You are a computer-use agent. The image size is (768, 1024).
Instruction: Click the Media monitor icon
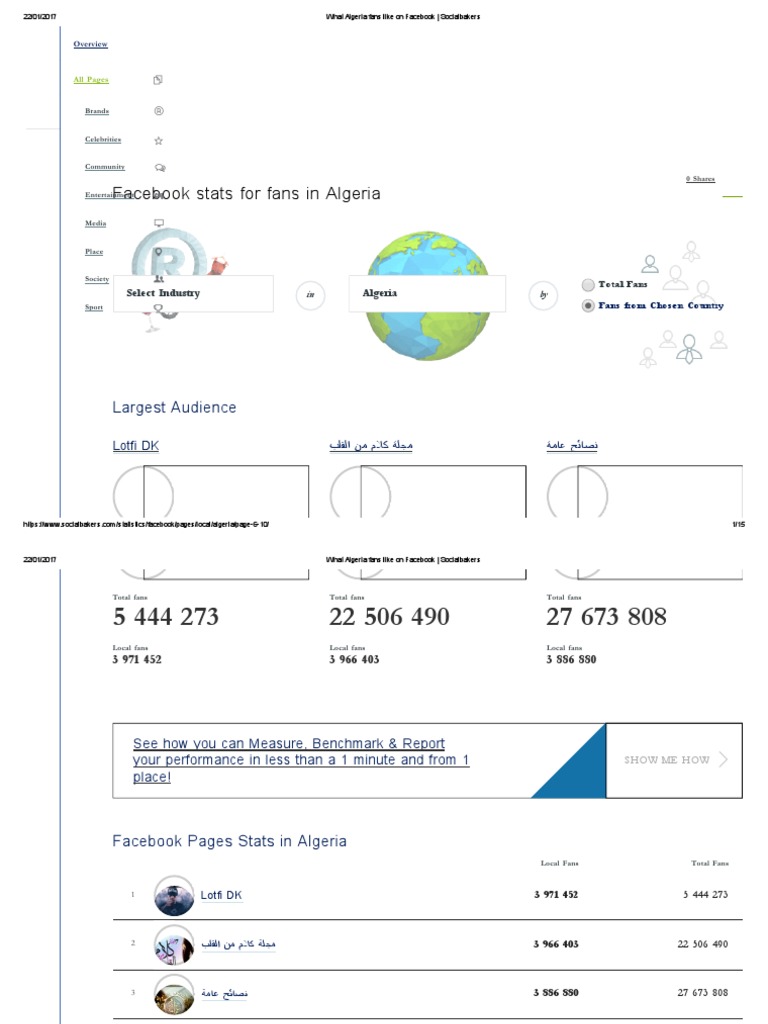(x=158, y=223)
